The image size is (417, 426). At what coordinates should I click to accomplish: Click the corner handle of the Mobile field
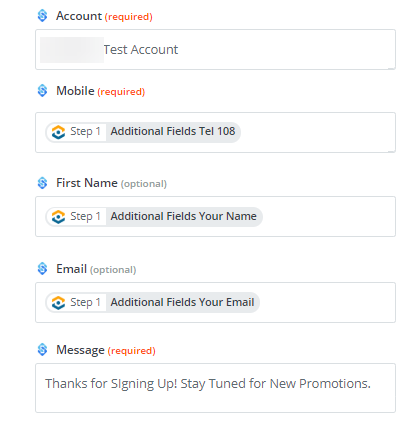pyautogui.click(x=392, y=151)
